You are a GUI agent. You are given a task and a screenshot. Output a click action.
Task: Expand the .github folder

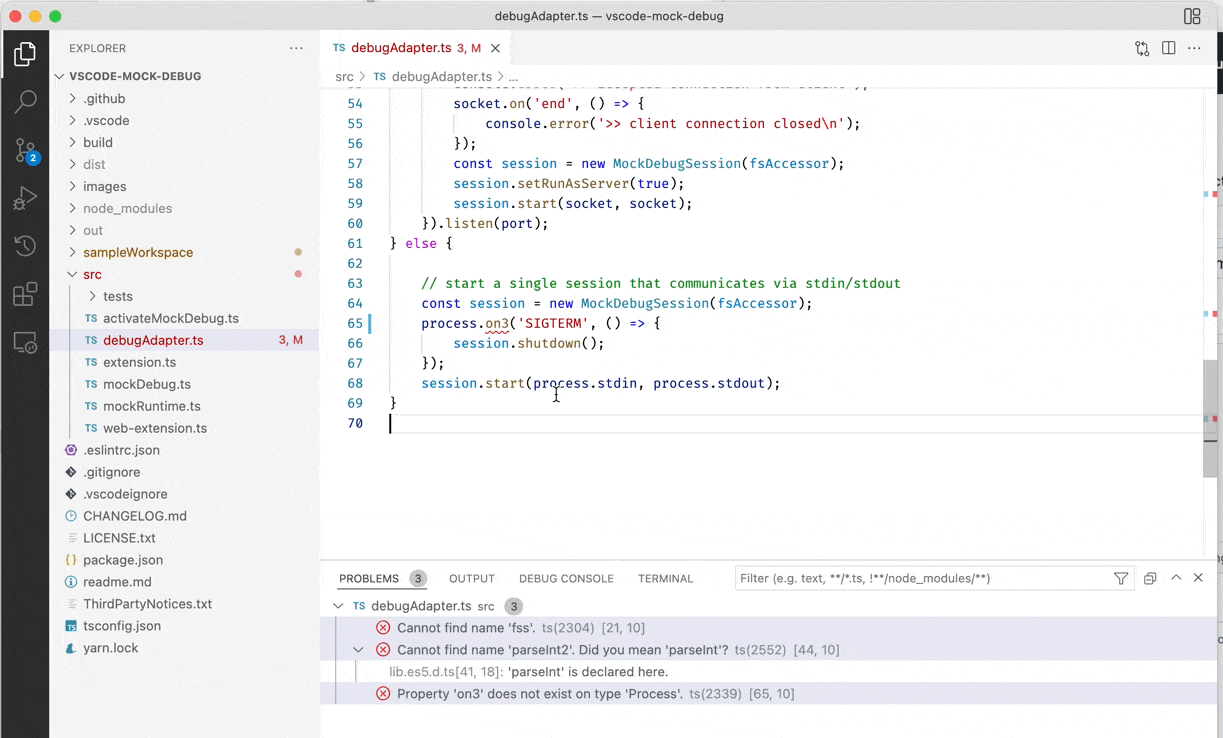(72, 98)
